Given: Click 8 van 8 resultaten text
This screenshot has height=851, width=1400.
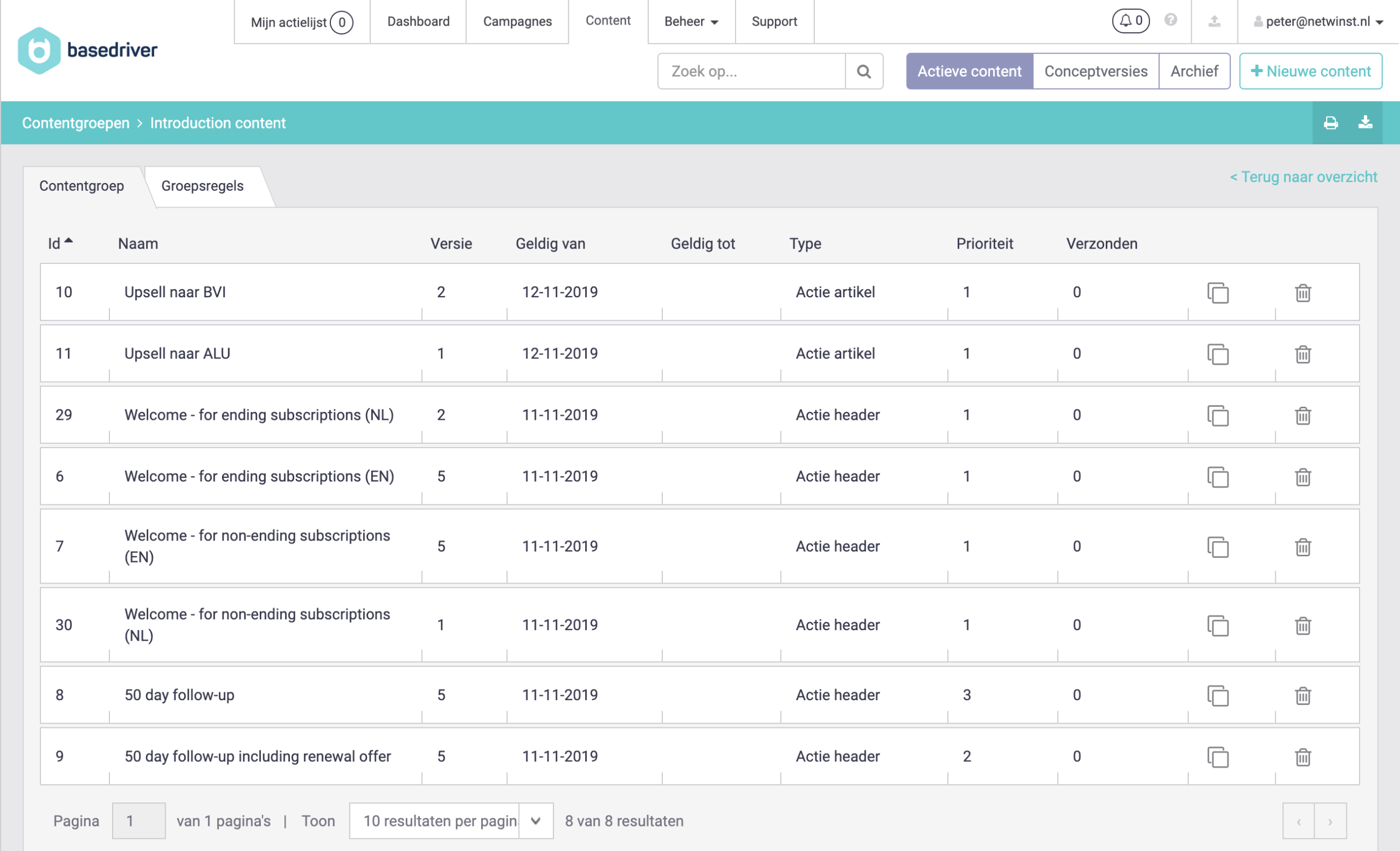Looking at the screenshot, I should (x=624, y=821).
